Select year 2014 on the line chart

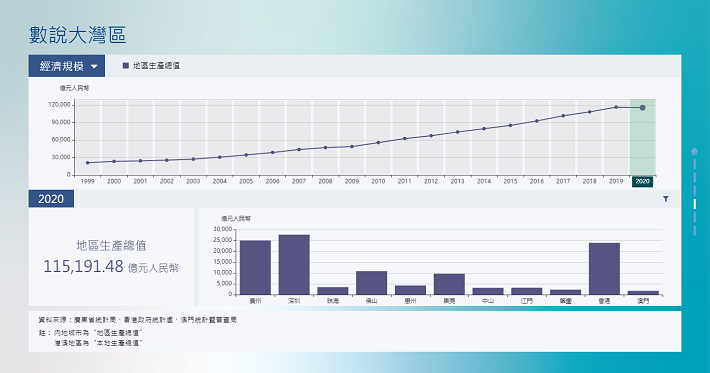(484, 182)
